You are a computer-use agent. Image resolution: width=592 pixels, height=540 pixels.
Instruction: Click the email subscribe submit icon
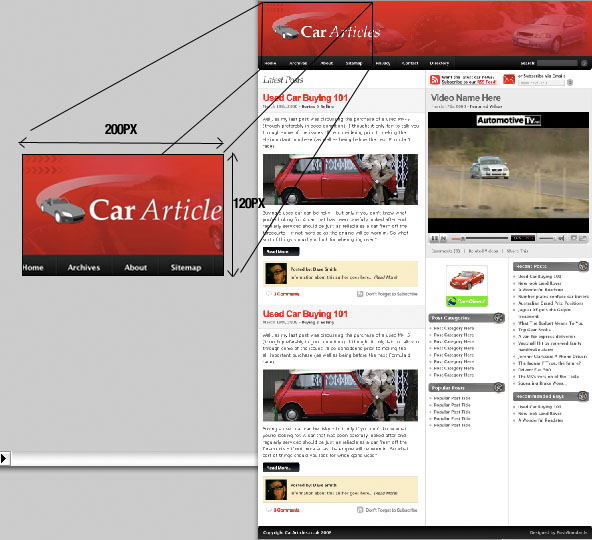coord(570,82)
